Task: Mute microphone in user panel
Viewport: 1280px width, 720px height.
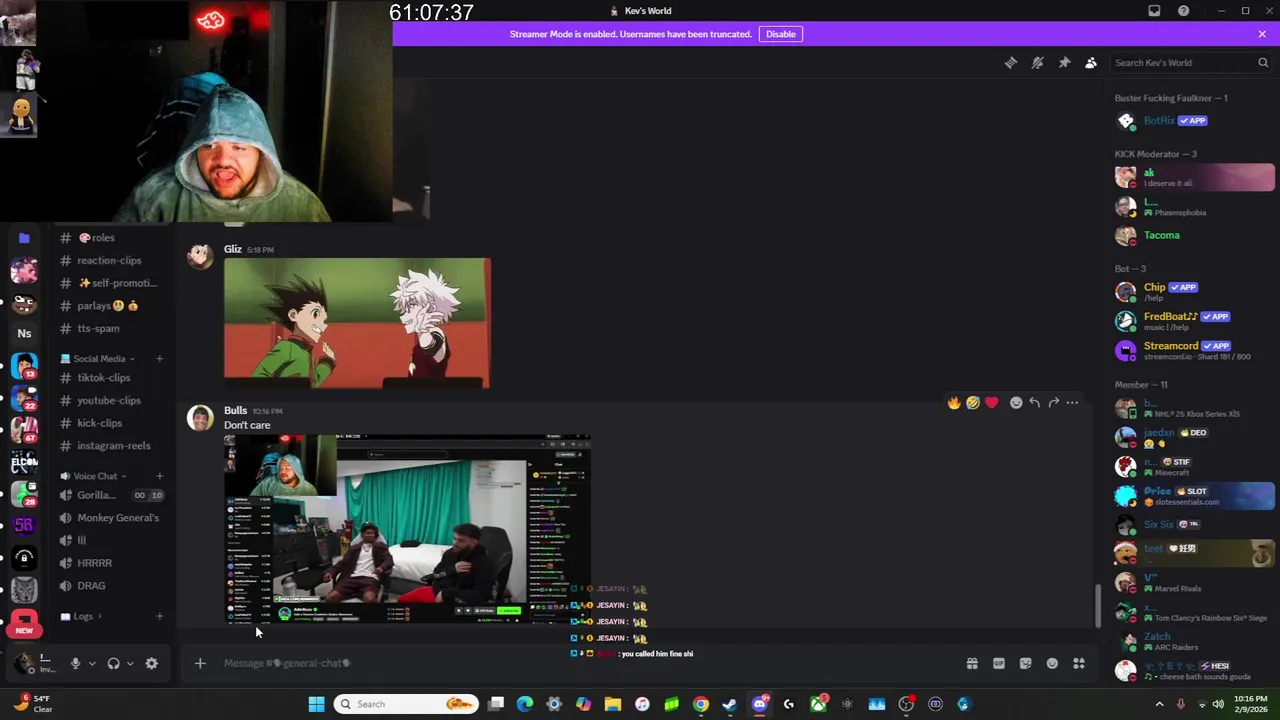Action: 75,663
